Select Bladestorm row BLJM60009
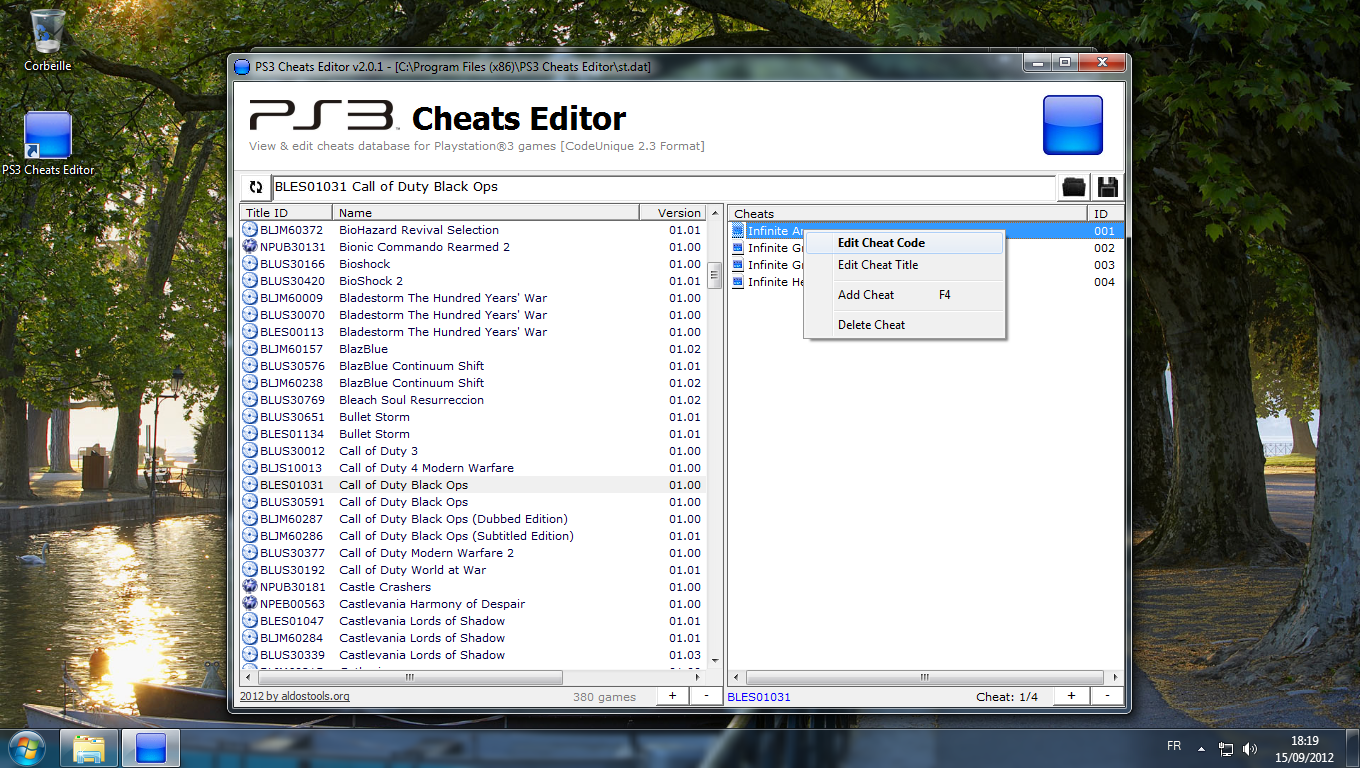The image size is (1360, 768). 473,298
